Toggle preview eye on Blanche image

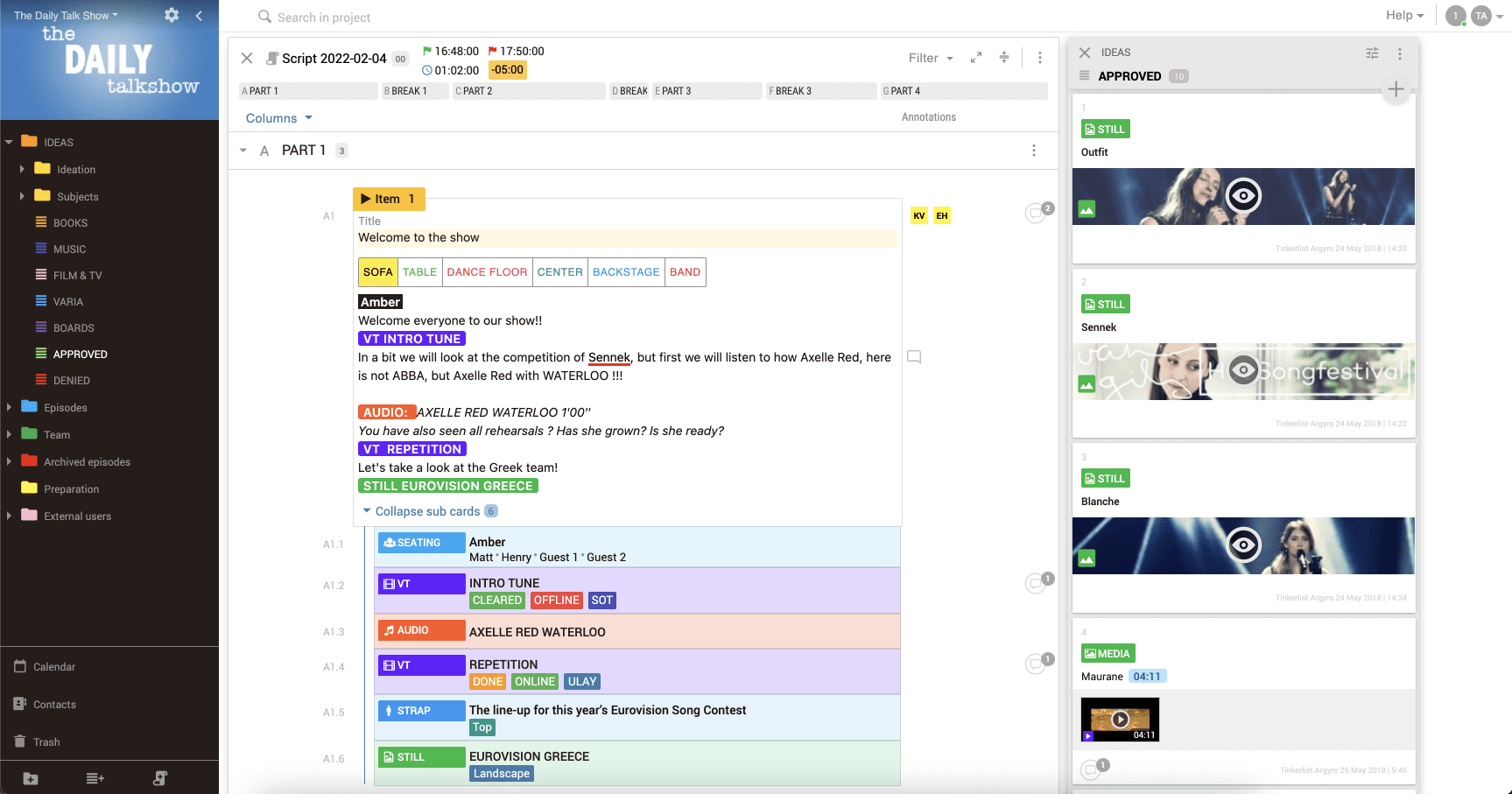(1243, 545)
